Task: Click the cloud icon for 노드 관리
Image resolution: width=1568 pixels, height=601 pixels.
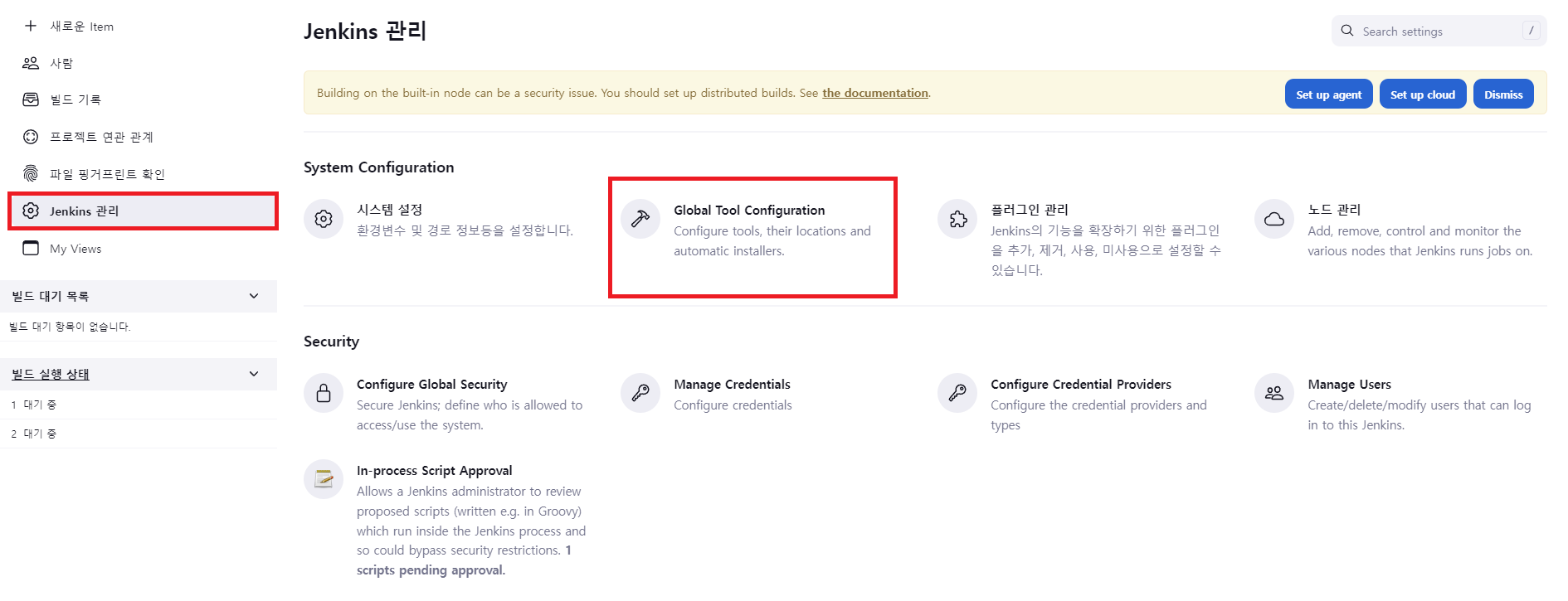Action: [x=1274, y=219]
